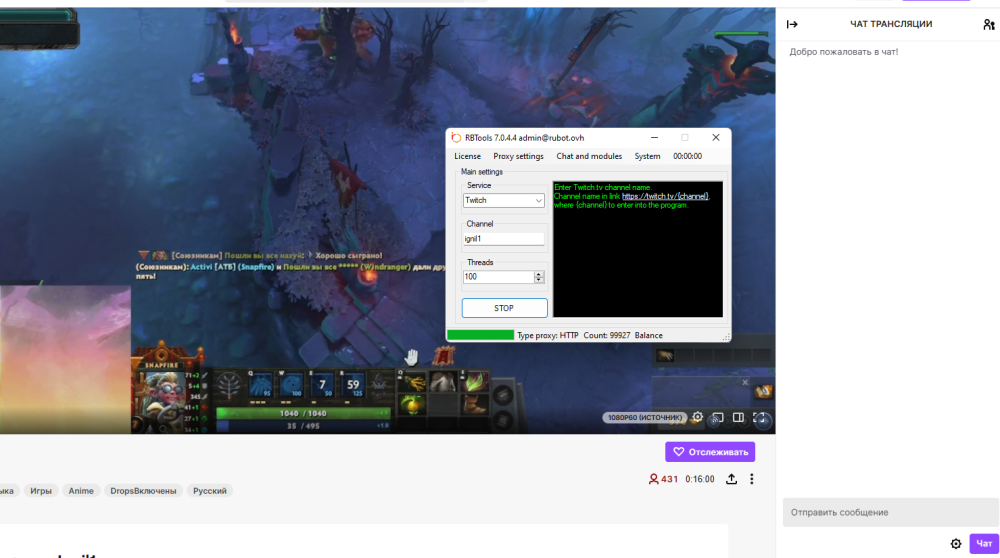Increase Threads value with up arrow
The width and height of the screenshot is (1000, 558).
[539, 274]
